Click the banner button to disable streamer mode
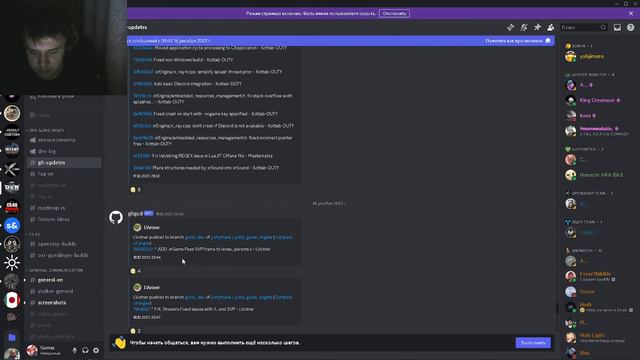Screen dimensions: 640x360 (394, 13)
